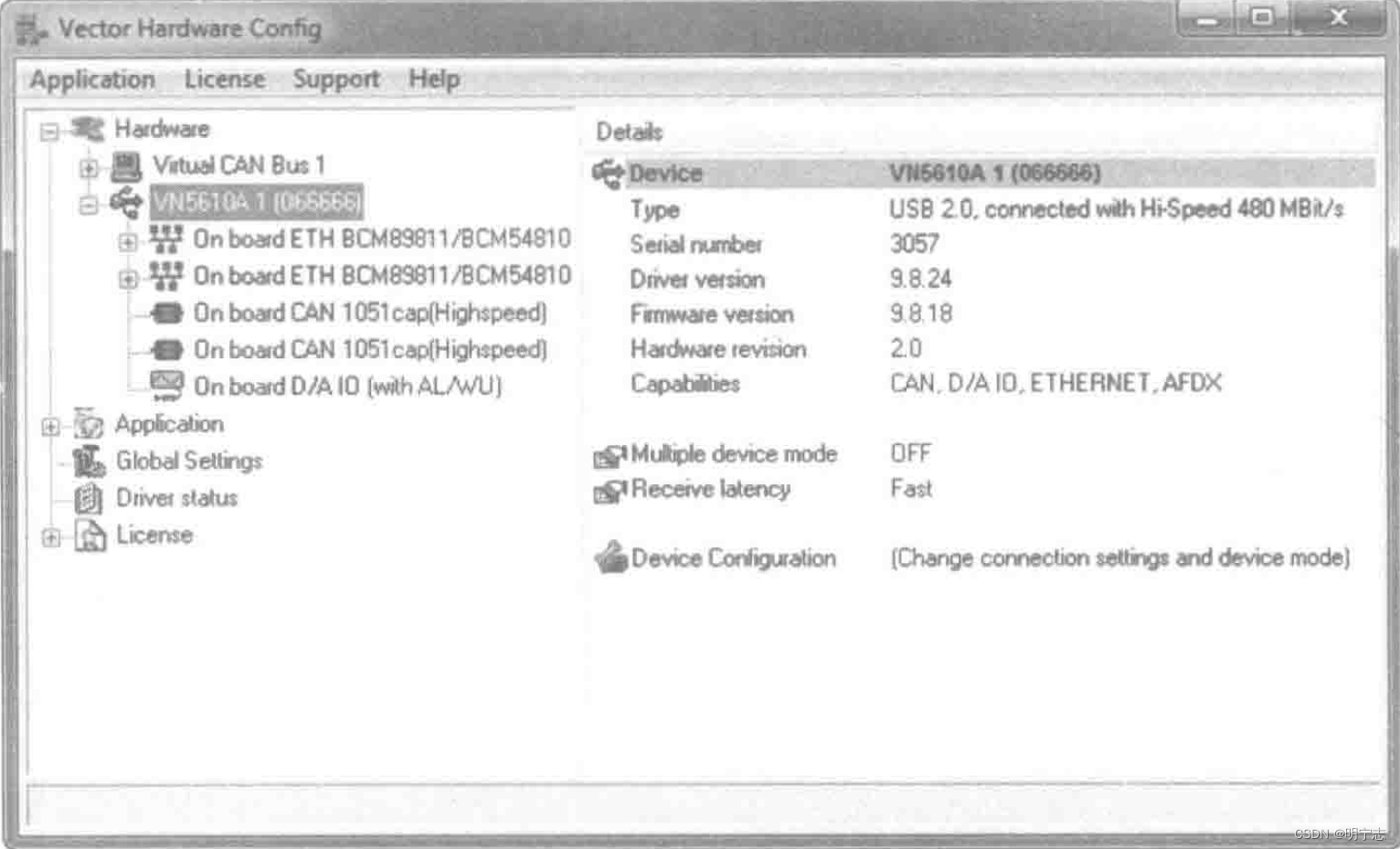Expand the License tree node
Image resolution: width=1400 pixels, height=849 pixels.
50,537
